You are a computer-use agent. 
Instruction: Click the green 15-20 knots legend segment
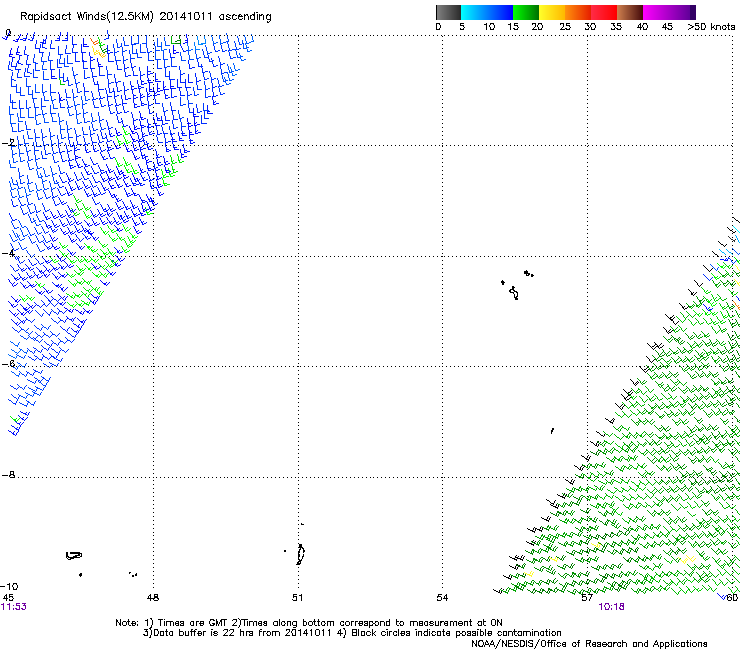click(526, 12)
